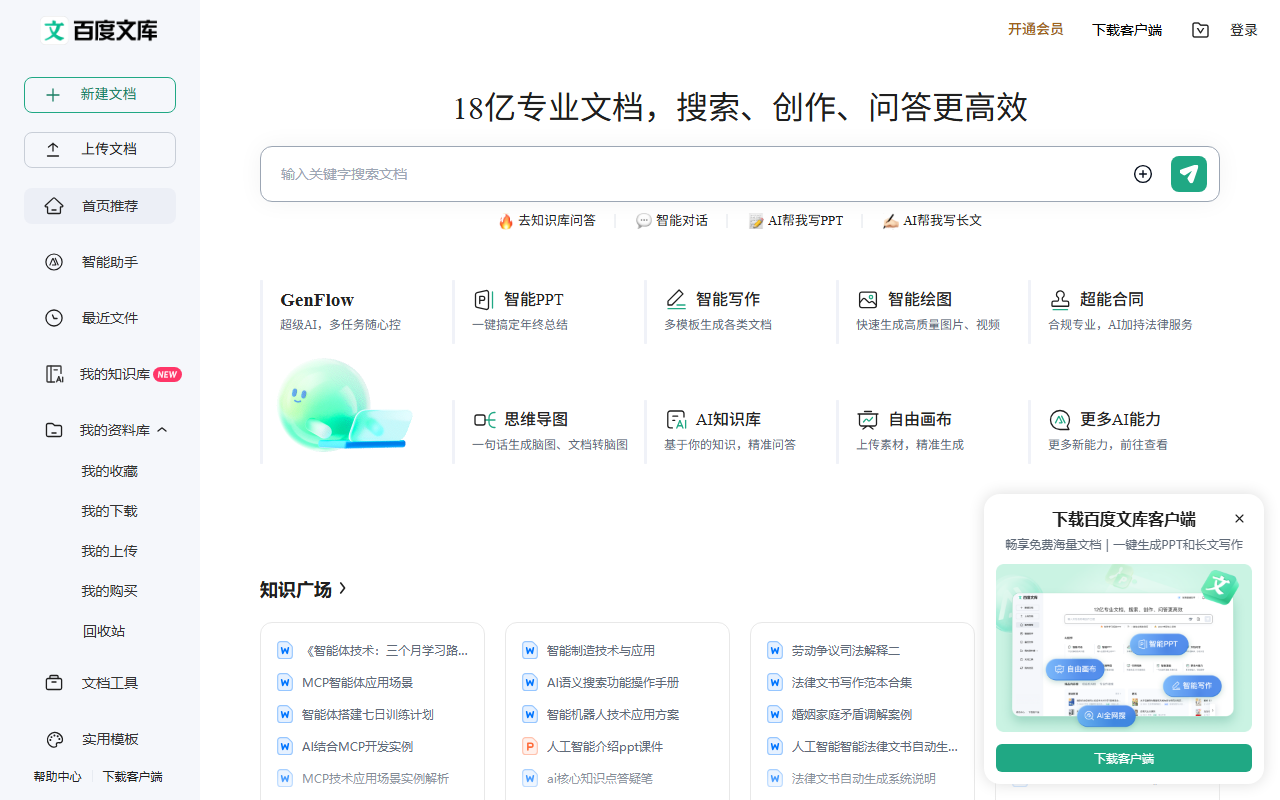1280x800 pixels.
Task: Click the GenFlow mascot illustration
Action: pyautogui.click(x=343, y=404)
